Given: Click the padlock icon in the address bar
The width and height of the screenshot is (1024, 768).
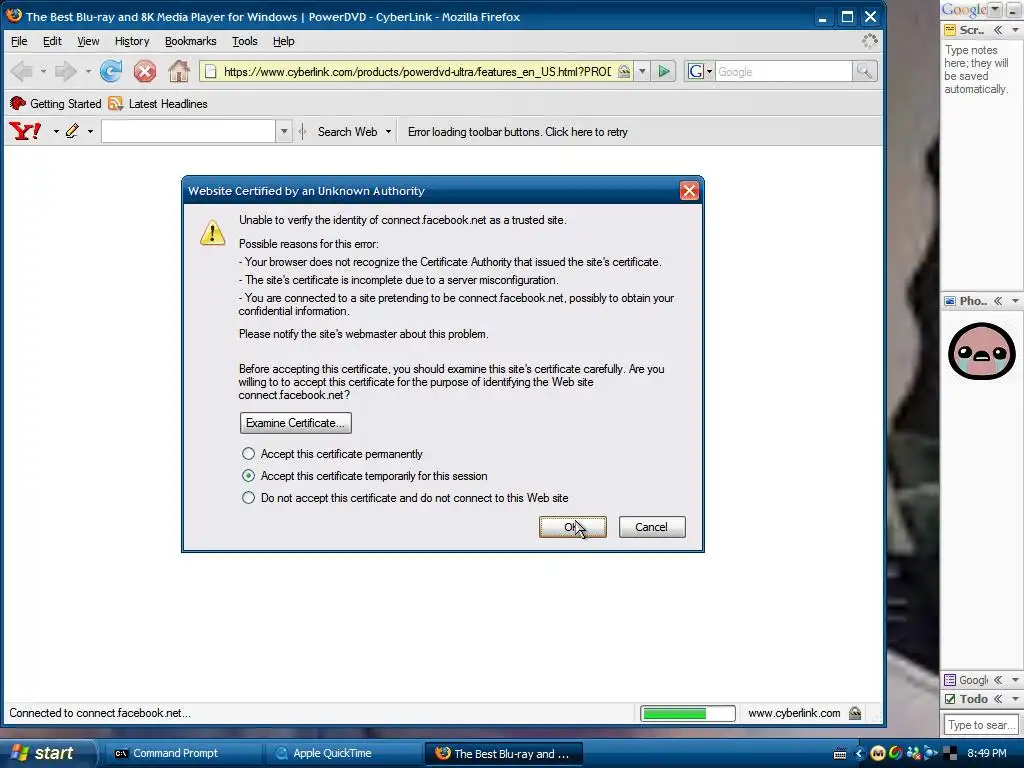Looking at the screenshot, I should (624, 71).
